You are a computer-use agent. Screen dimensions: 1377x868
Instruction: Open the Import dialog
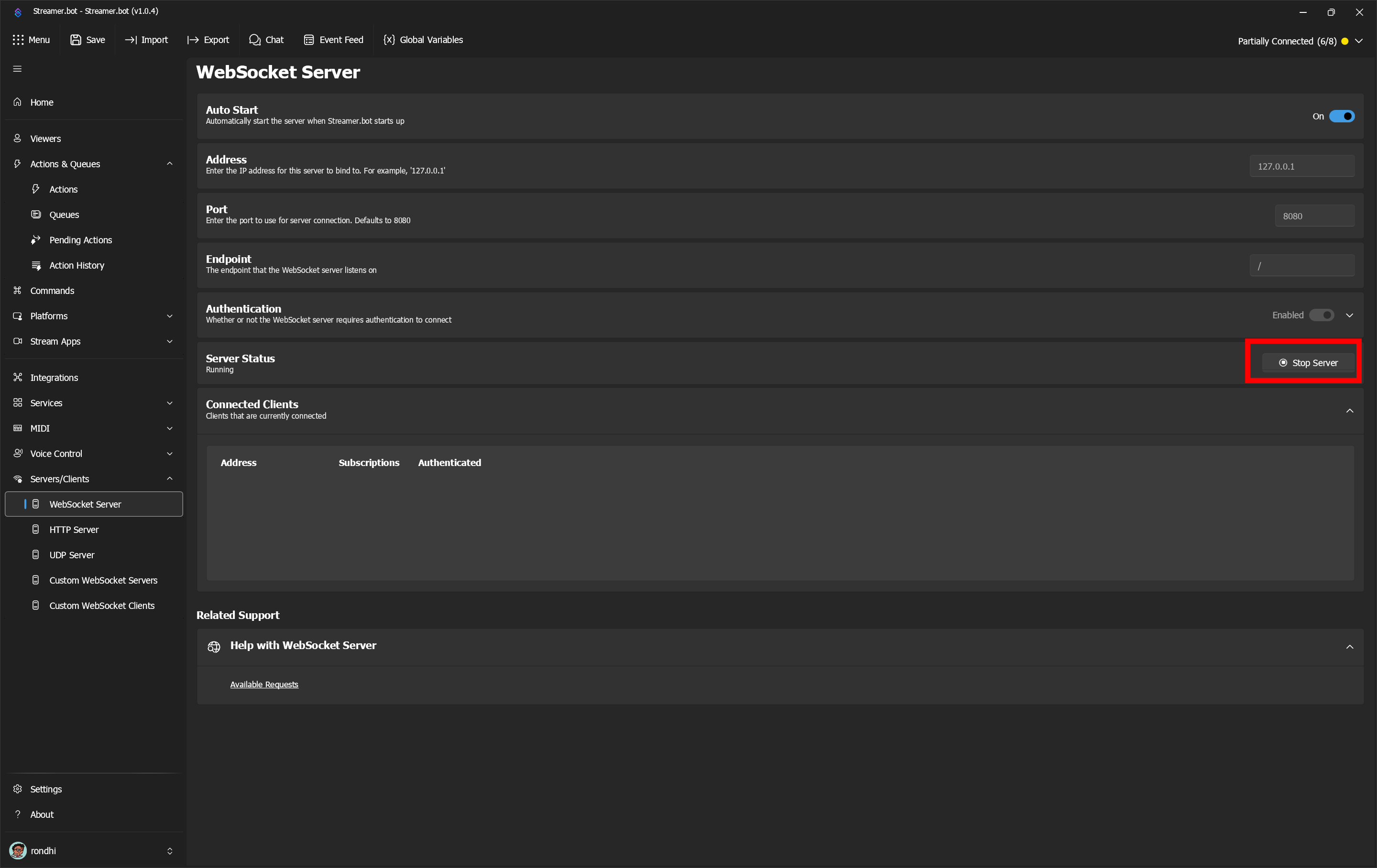pyautogui.click(x=146, y=40)
